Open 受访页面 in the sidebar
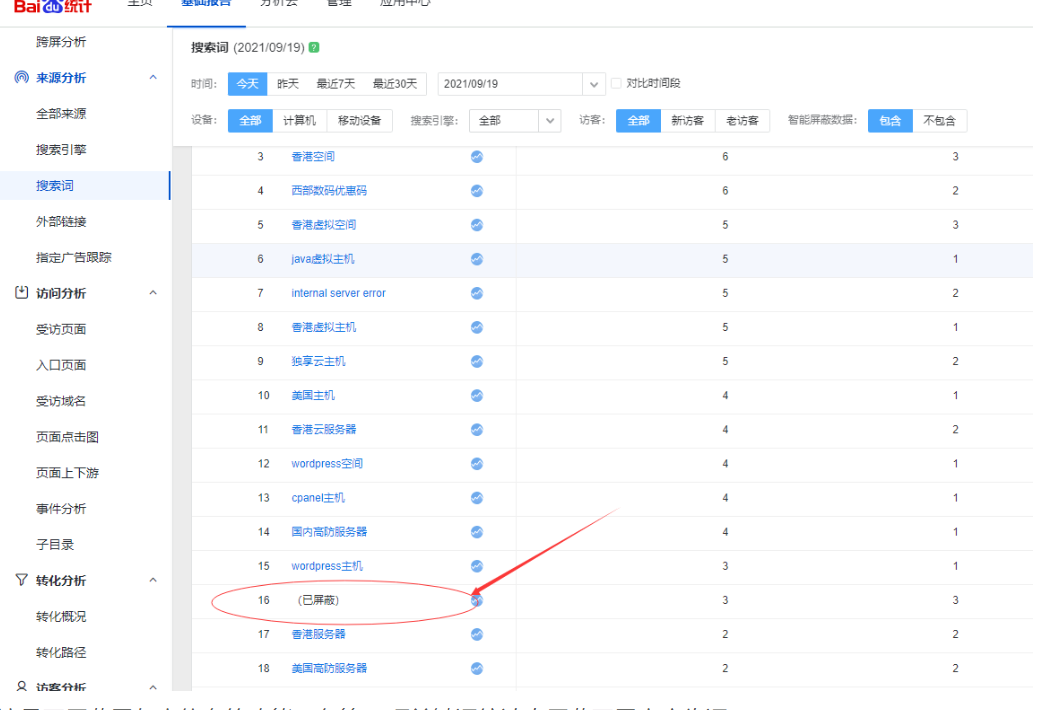This screenshot has height=710, width=1049. (x=61, y=329)
